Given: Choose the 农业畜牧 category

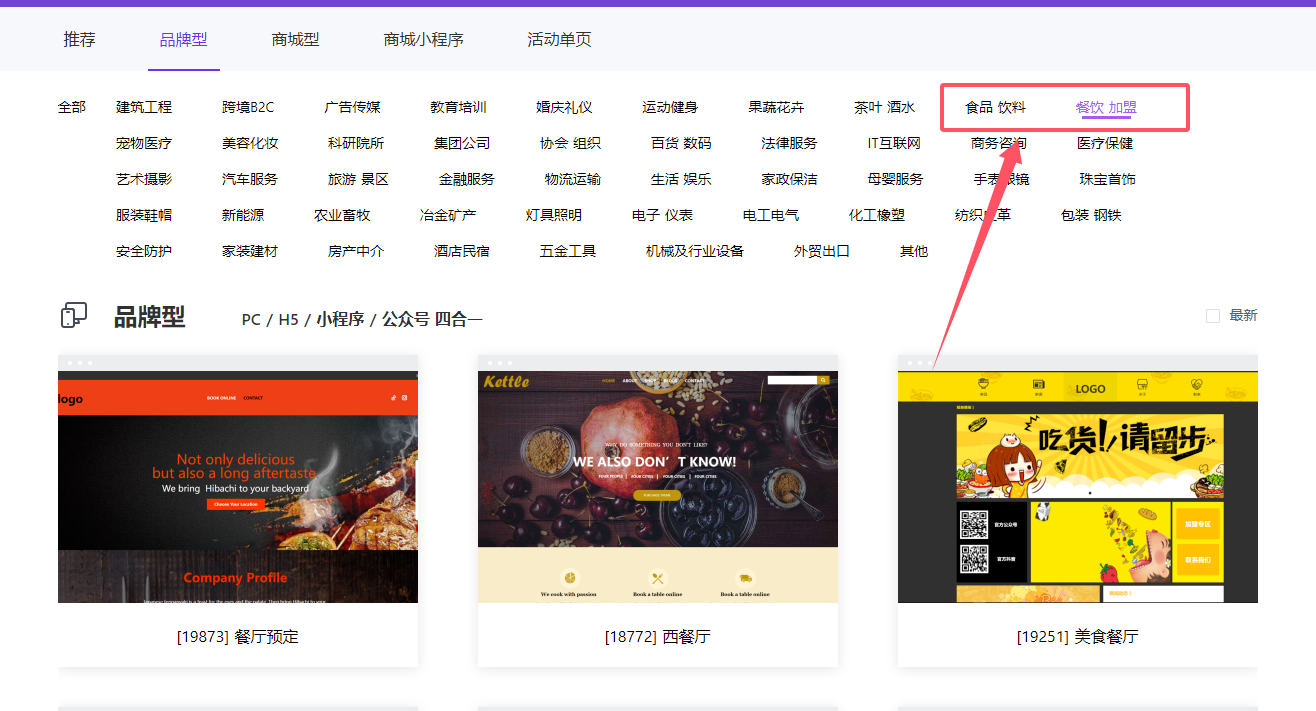Looking at the screenshot, I should tap(342, 215).
